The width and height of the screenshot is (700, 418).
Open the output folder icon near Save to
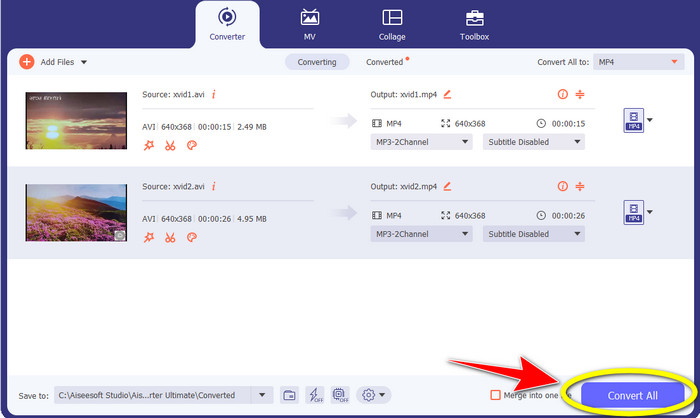(288, 395)
